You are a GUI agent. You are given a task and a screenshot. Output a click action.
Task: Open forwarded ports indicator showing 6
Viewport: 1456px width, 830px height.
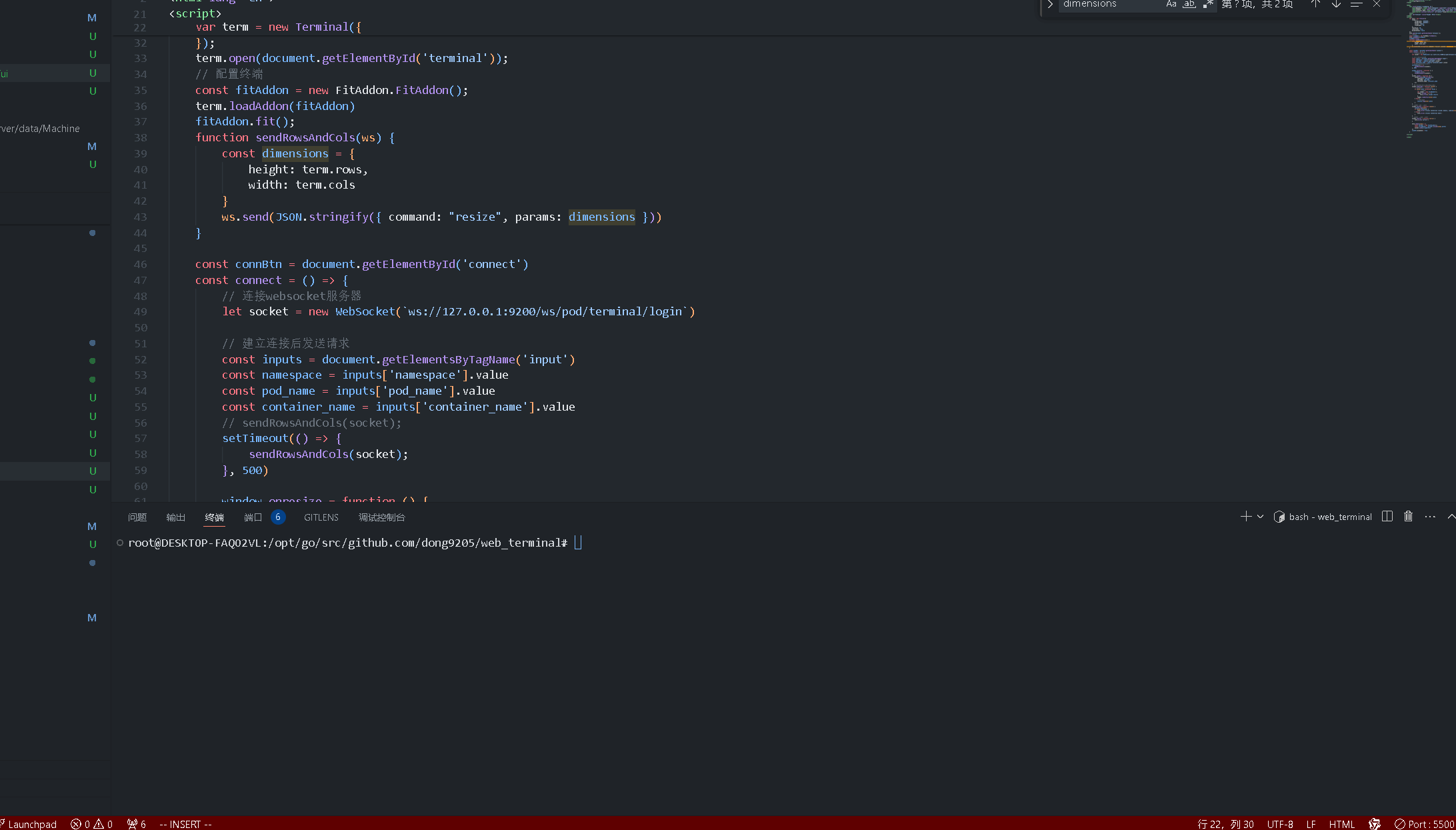[137, 824]
